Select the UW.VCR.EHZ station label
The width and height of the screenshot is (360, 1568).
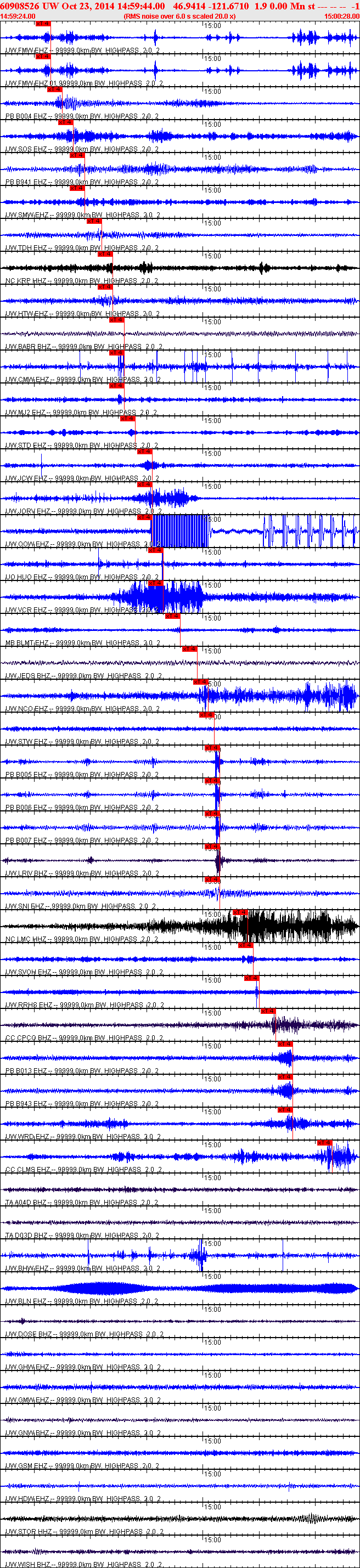pos(82,610)
